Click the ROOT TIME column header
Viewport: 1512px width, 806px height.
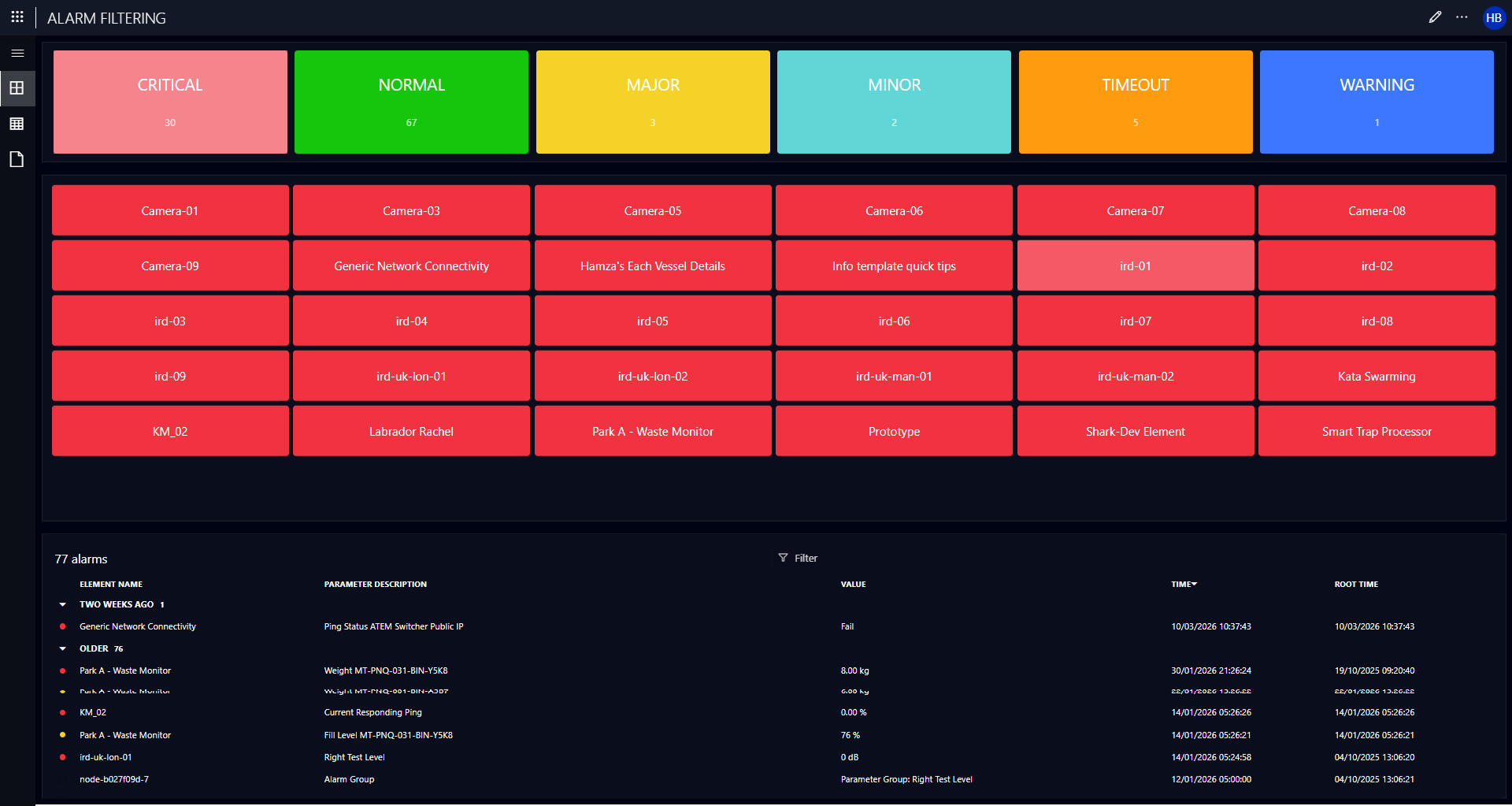pyautogui.click(x=1355, y=584)
